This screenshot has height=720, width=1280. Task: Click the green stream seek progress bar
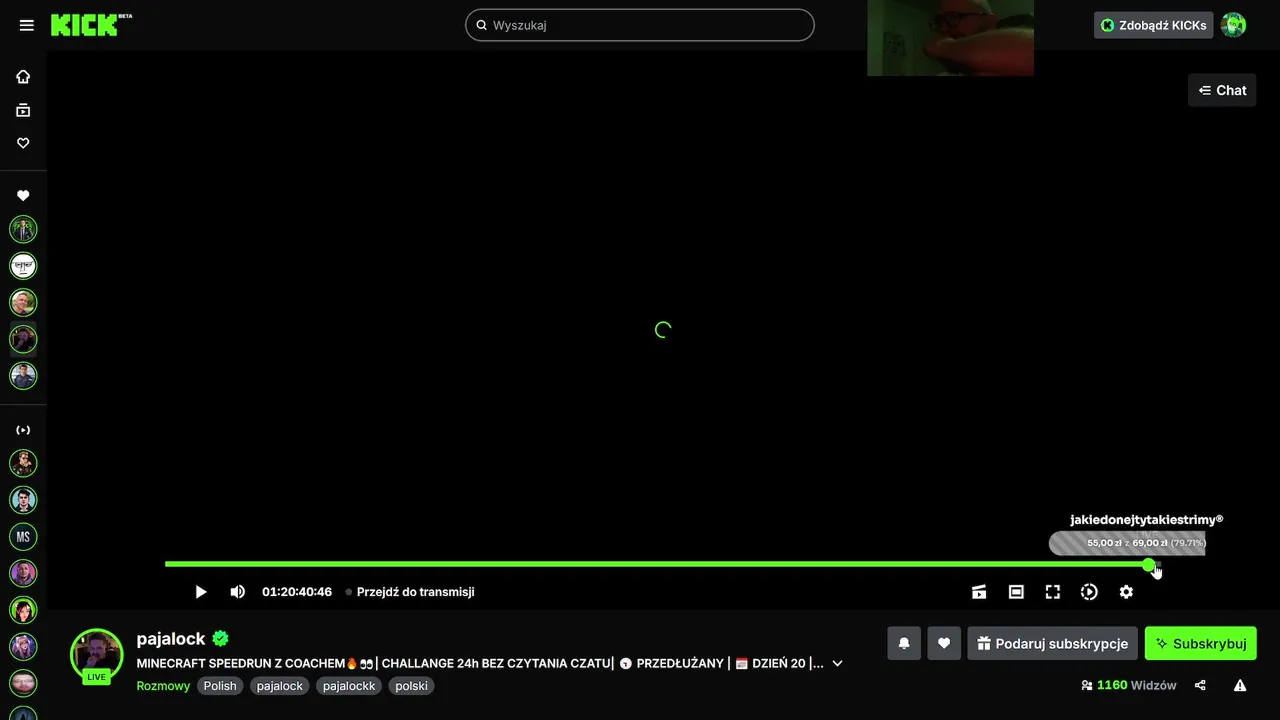(656, 565)
